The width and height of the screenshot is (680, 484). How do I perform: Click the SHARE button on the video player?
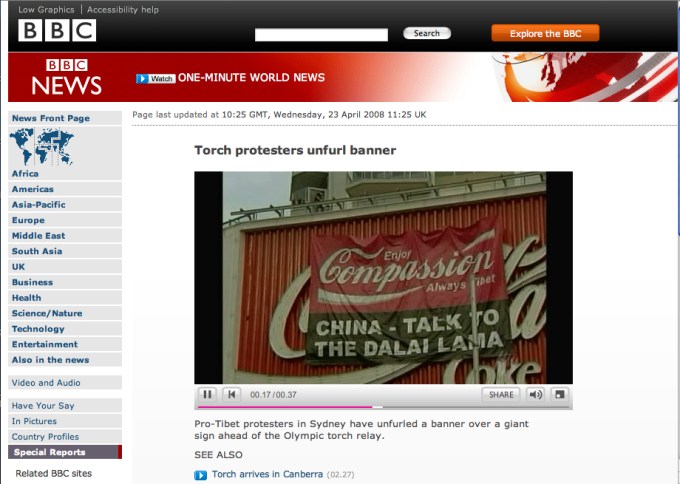[x=501, y=395]
